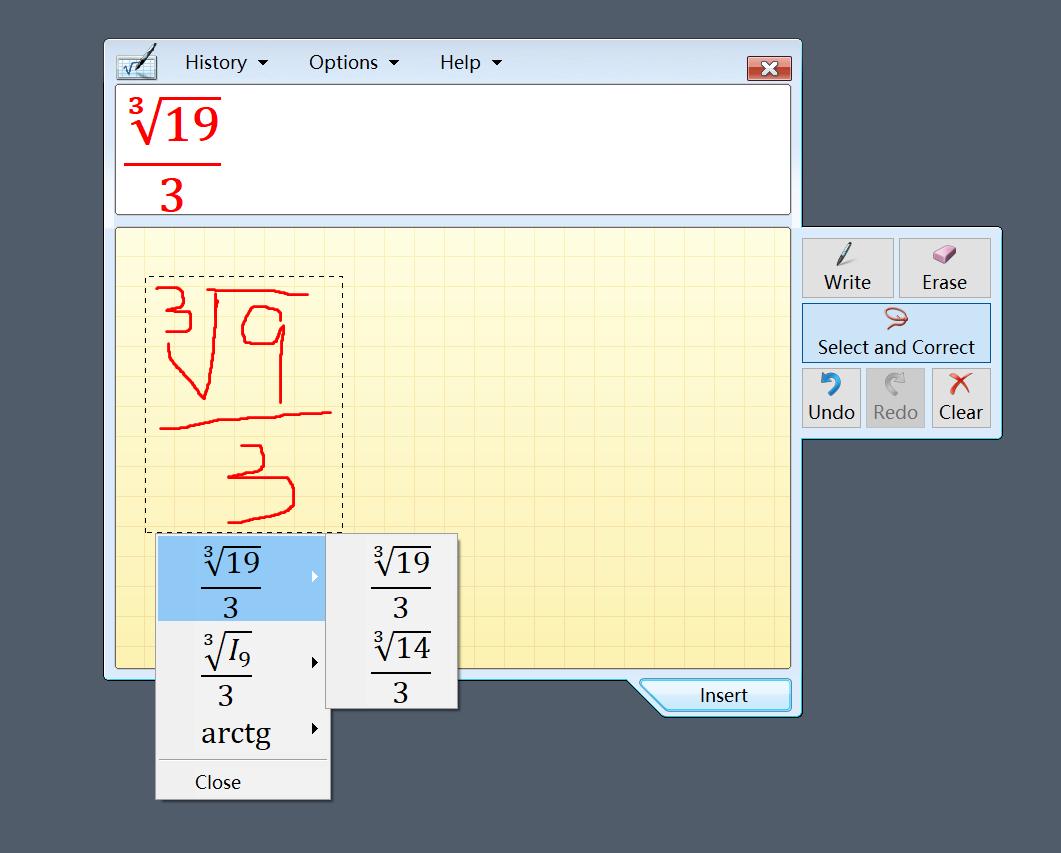Choose the arctg correction option
This screenshot has height=853, width=1061.
pos(241,733)
